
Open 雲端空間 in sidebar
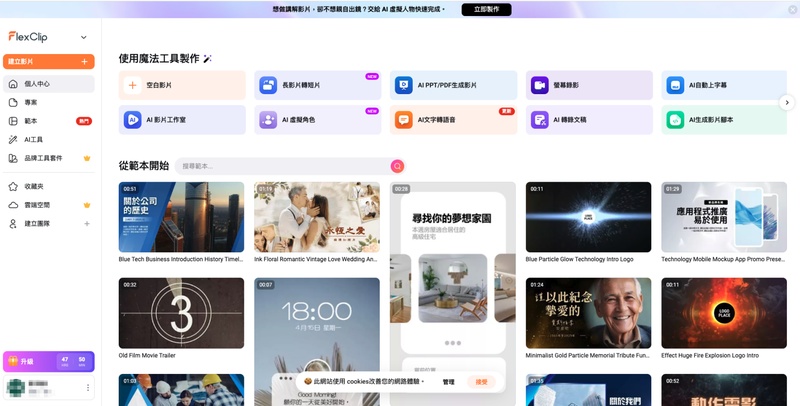click(x=48, y=205)
